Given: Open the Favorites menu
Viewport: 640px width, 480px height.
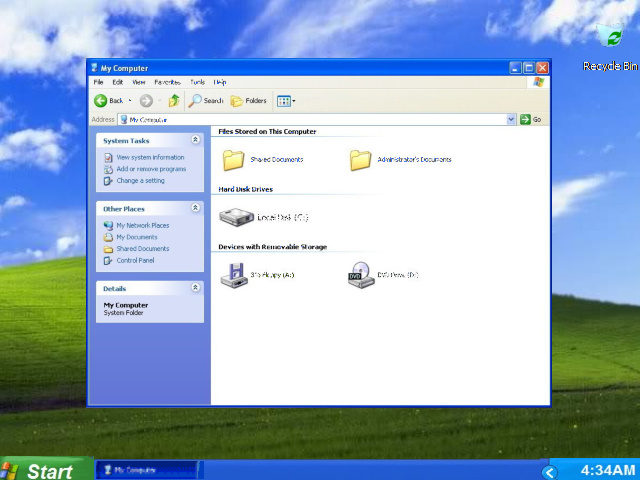Looking at the screenshot, I should 167,82.
